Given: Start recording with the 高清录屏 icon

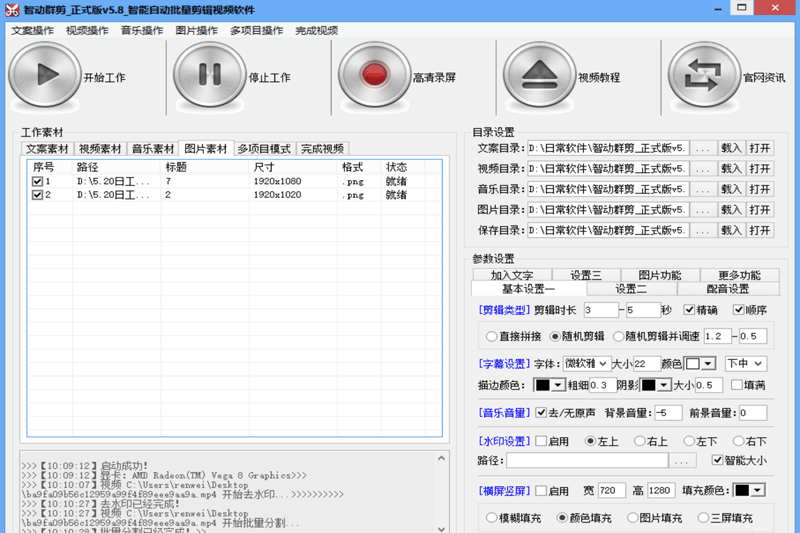Looking at the screenshot, I should [x=374, y=76].
